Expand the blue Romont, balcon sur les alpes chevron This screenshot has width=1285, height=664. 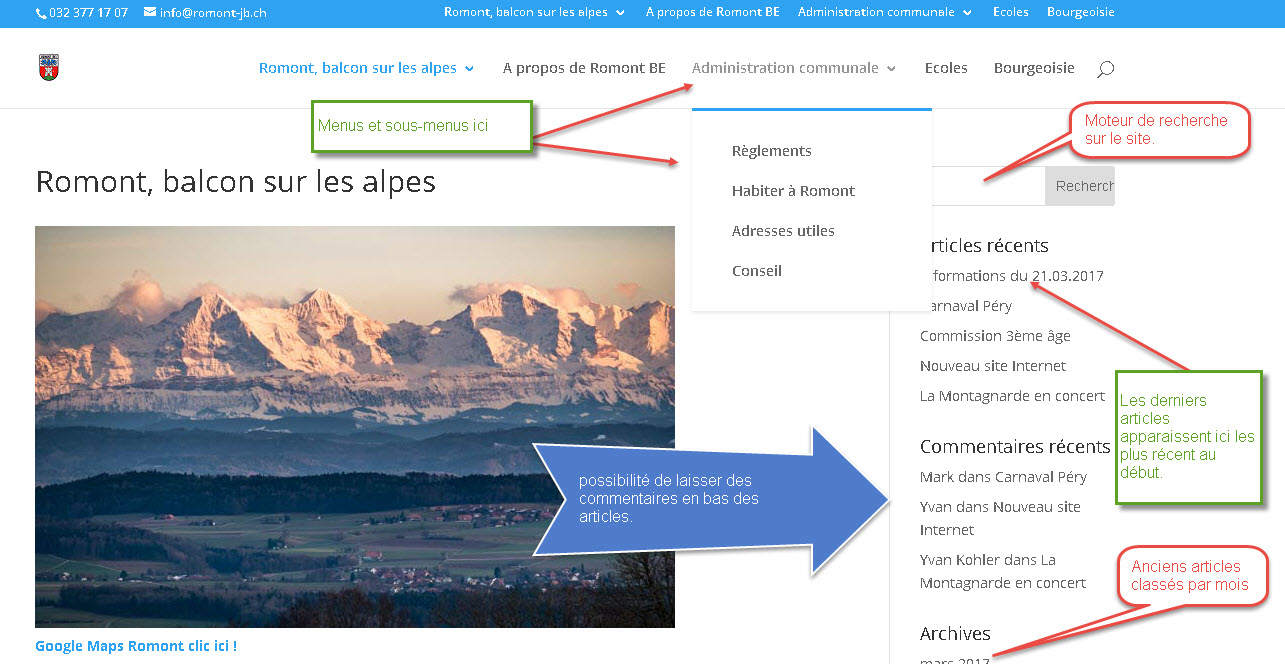point(470,69)
